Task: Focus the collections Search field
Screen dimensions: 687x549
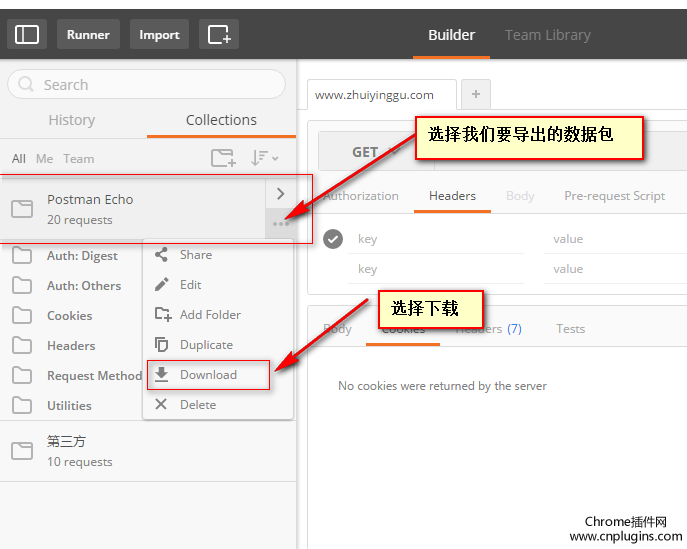Action: coord(146,84)
